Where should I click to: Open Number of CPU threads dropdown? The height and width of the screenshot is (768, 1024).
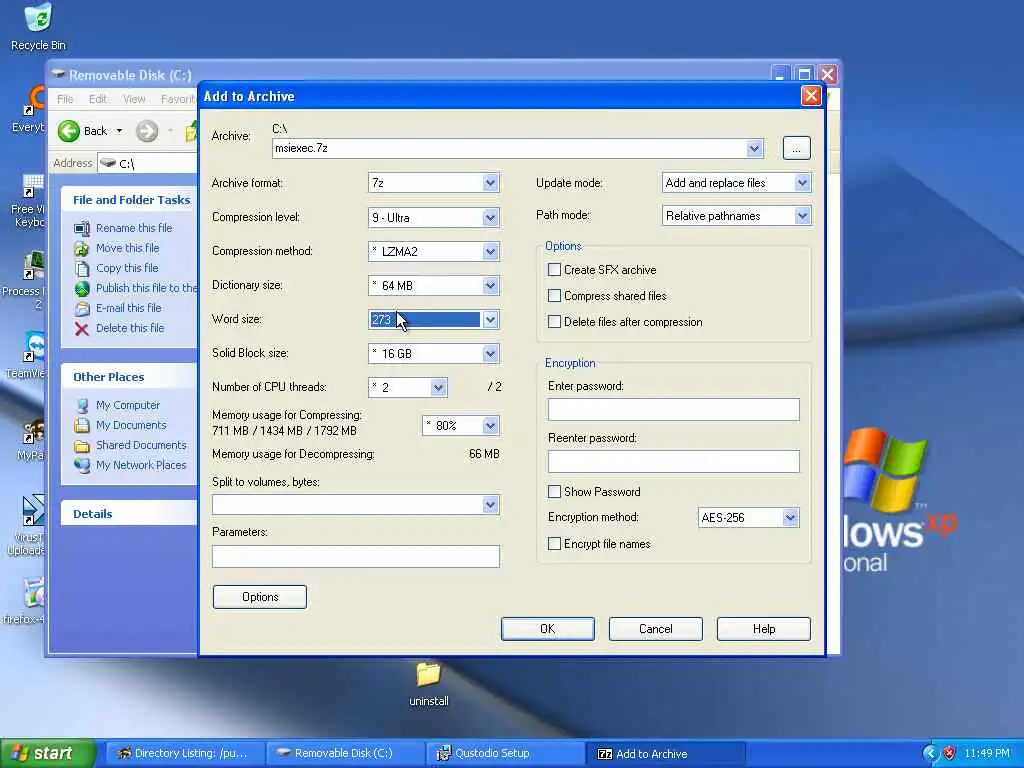(438, 387)
